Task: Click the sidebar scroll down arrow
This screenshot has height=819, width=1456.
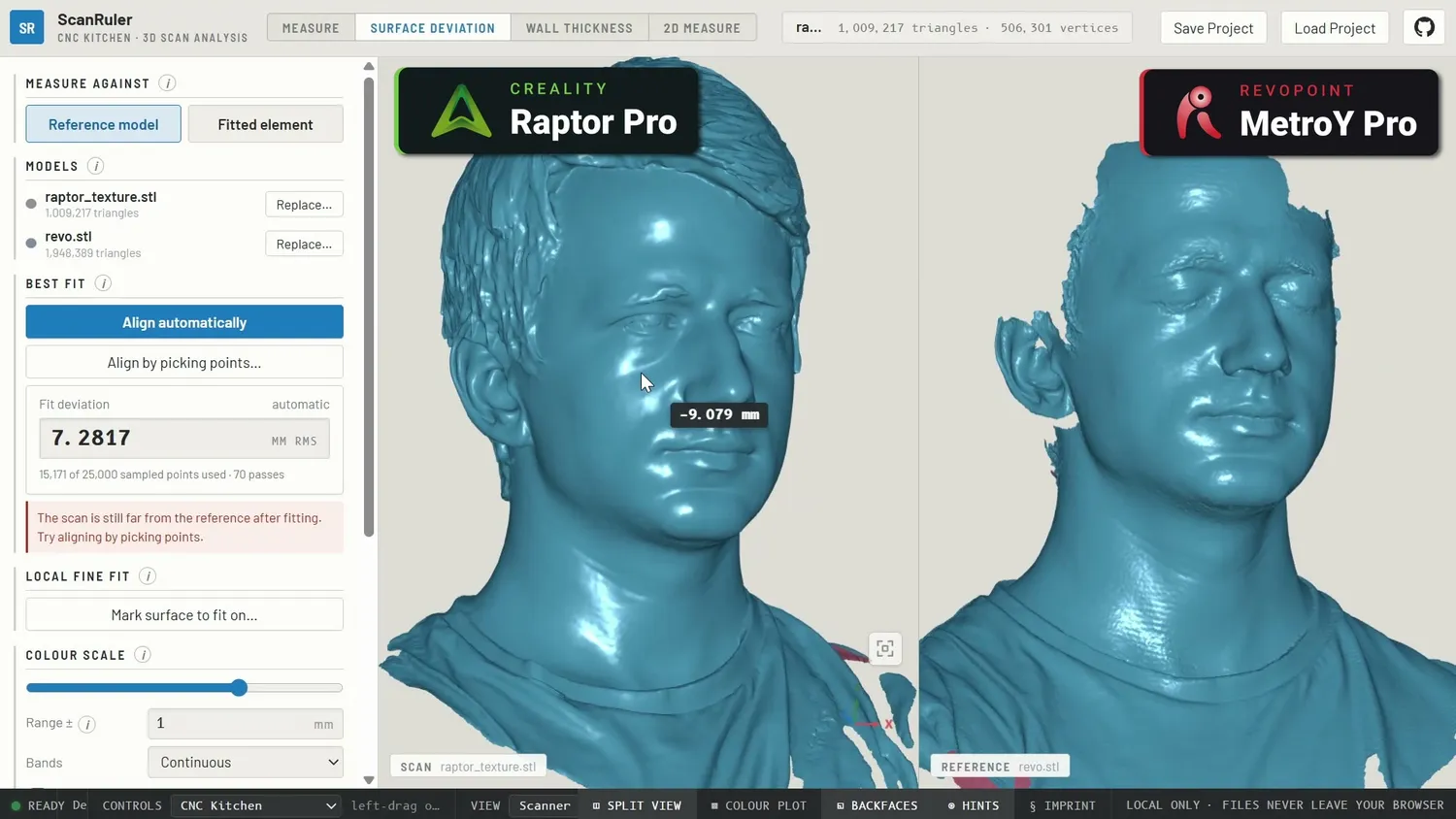Action: [x=369, y=780]
